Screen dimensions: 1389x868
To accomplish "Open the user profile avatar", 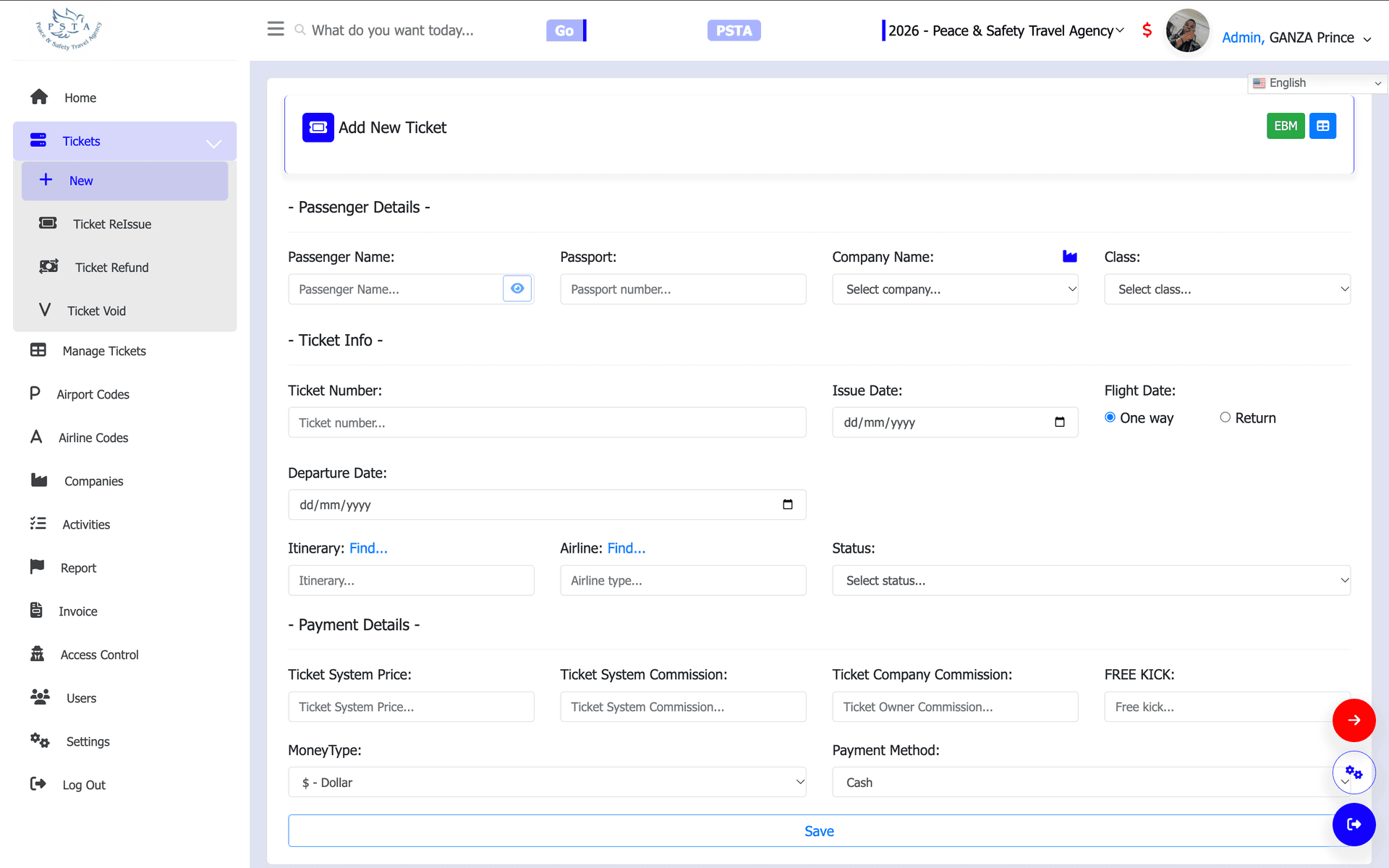I will pos(1187,30).
